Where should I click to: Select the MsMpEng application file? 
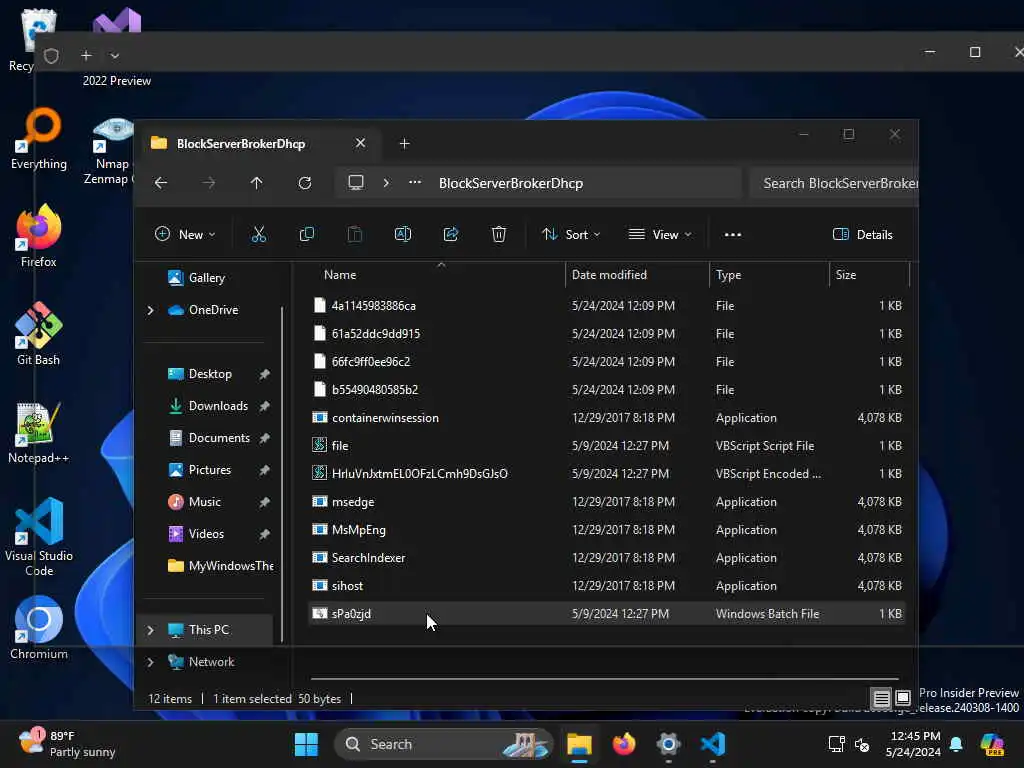click(x=607, y=530)
